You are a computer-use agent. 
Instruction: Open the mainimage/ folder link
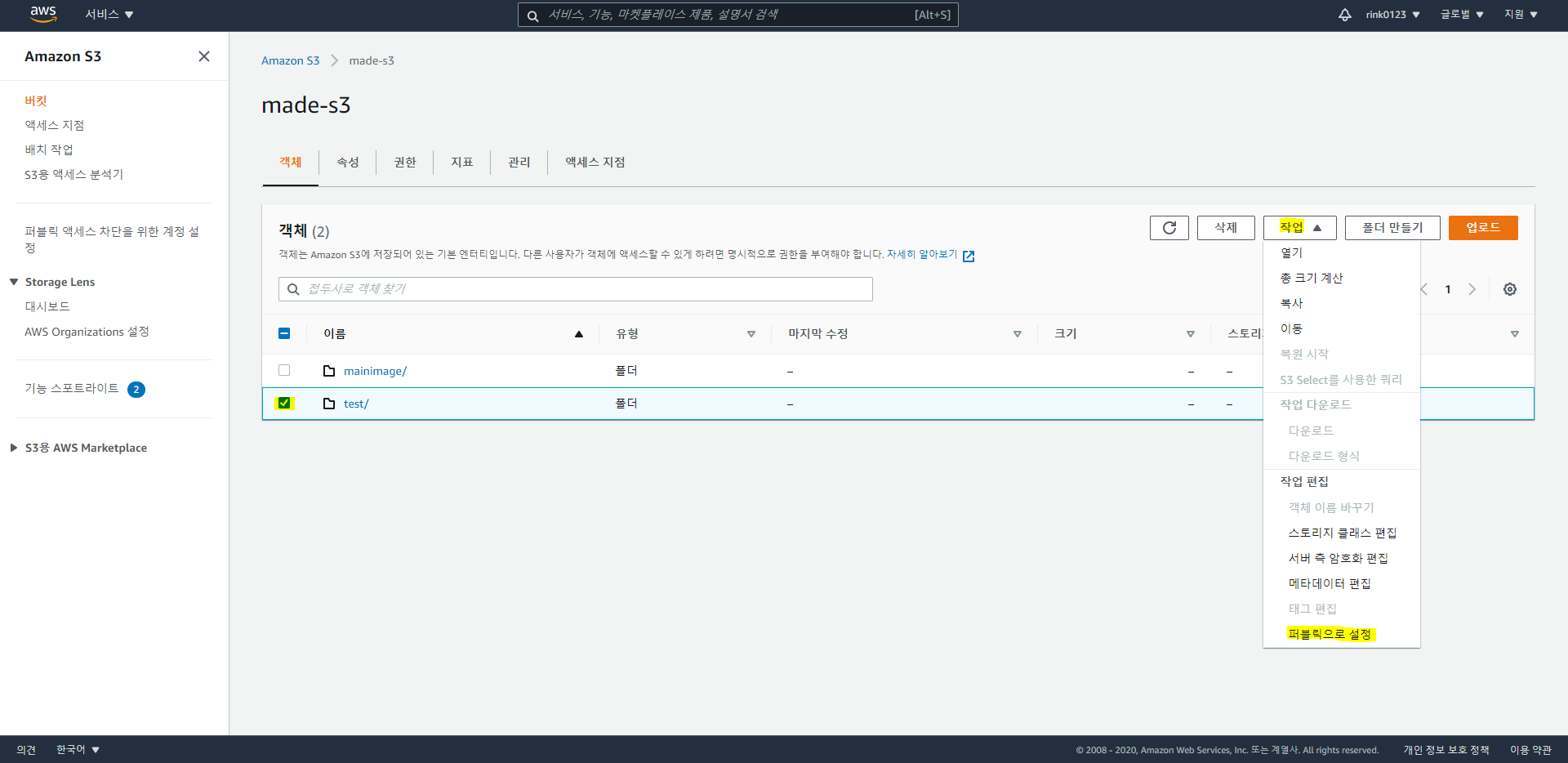(x=375, y=371)
